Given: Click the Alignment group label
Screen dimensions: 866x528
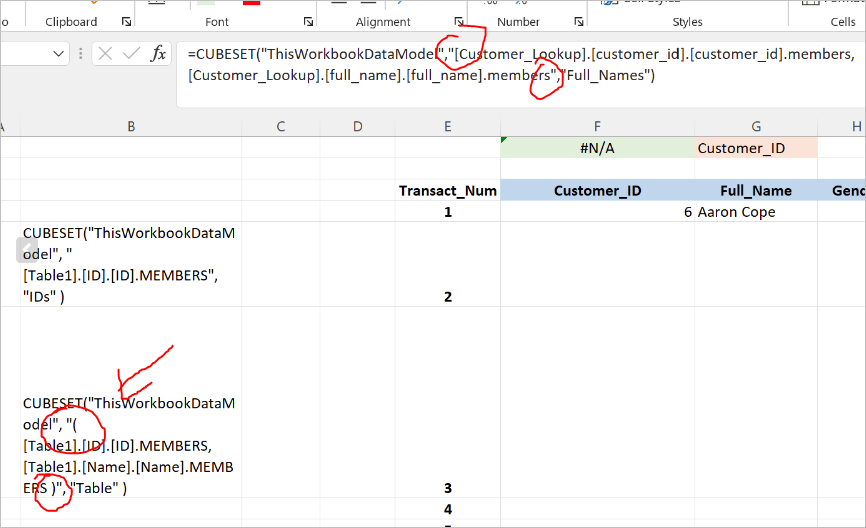Looking at the screenshot, I should click(383, 22).
